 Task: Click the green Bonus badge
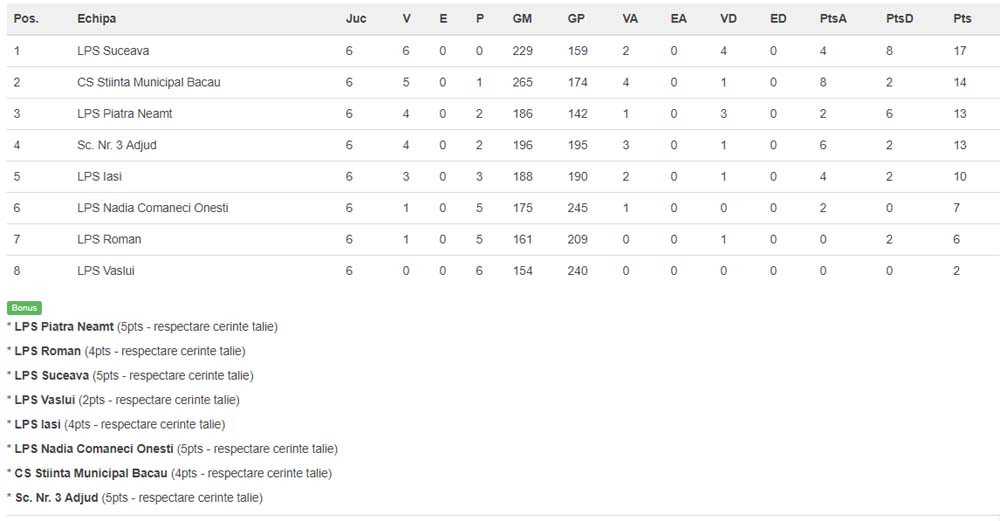(24, 308)
